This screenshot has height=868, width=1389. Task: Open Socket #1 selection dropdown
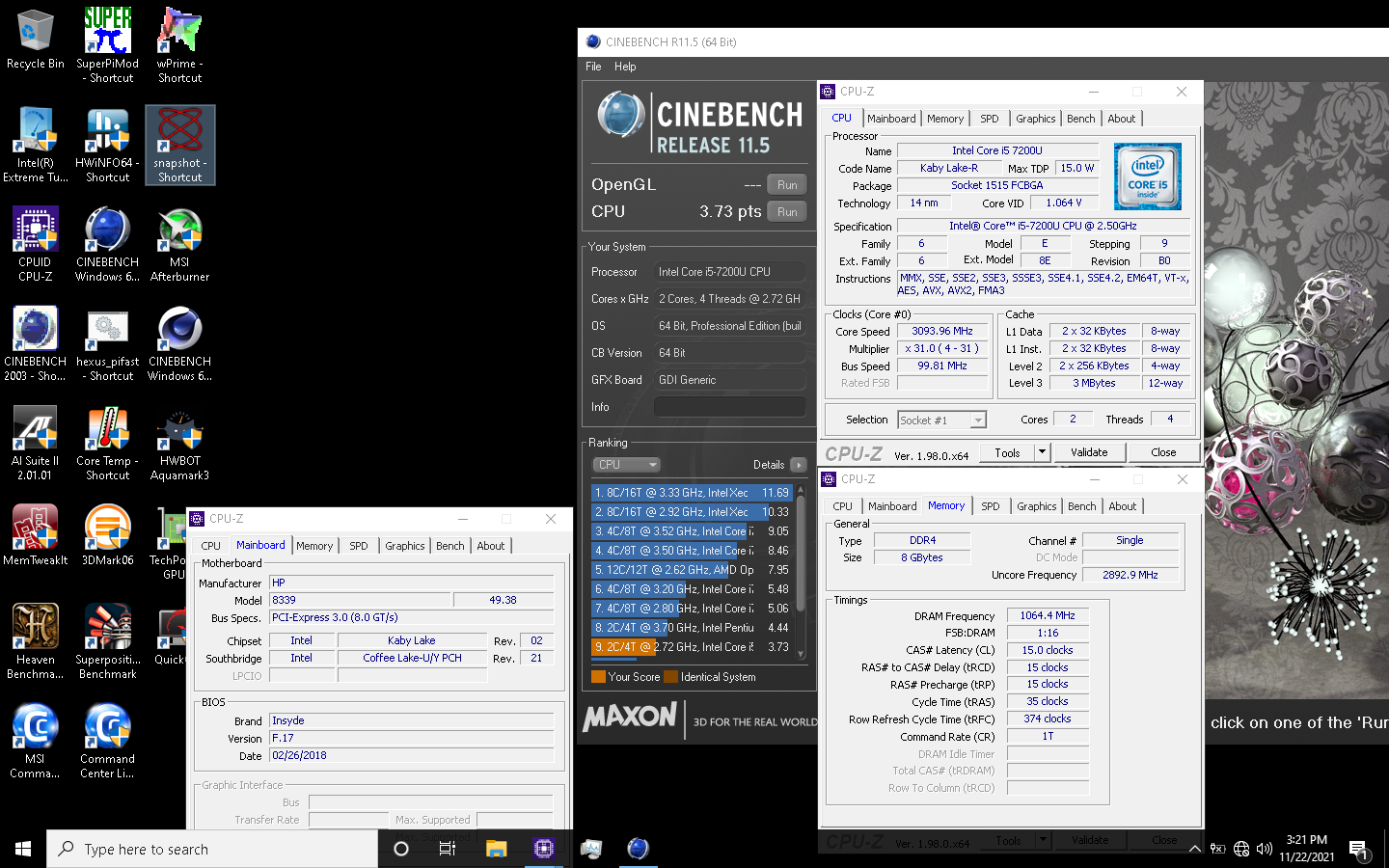tap(941, 420)
